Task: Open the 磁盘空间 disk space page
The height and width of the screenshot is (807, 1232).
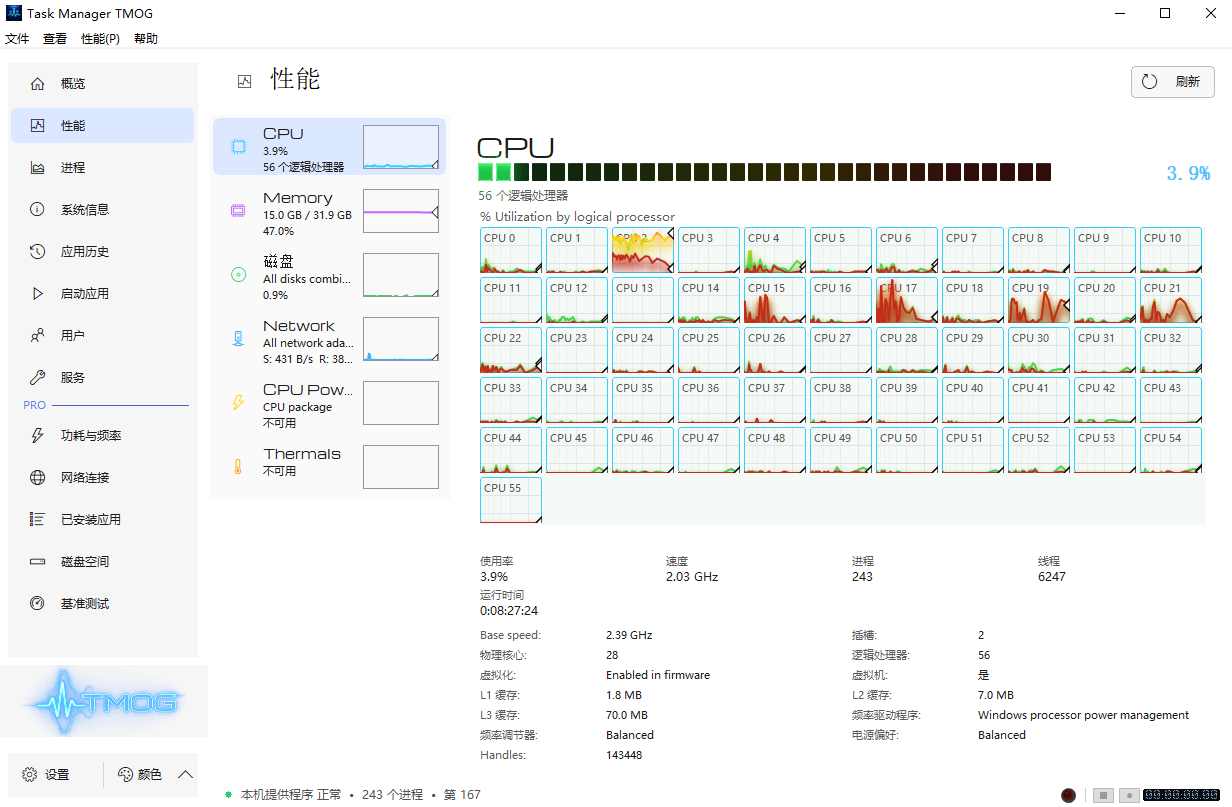Action: [102, 562]
